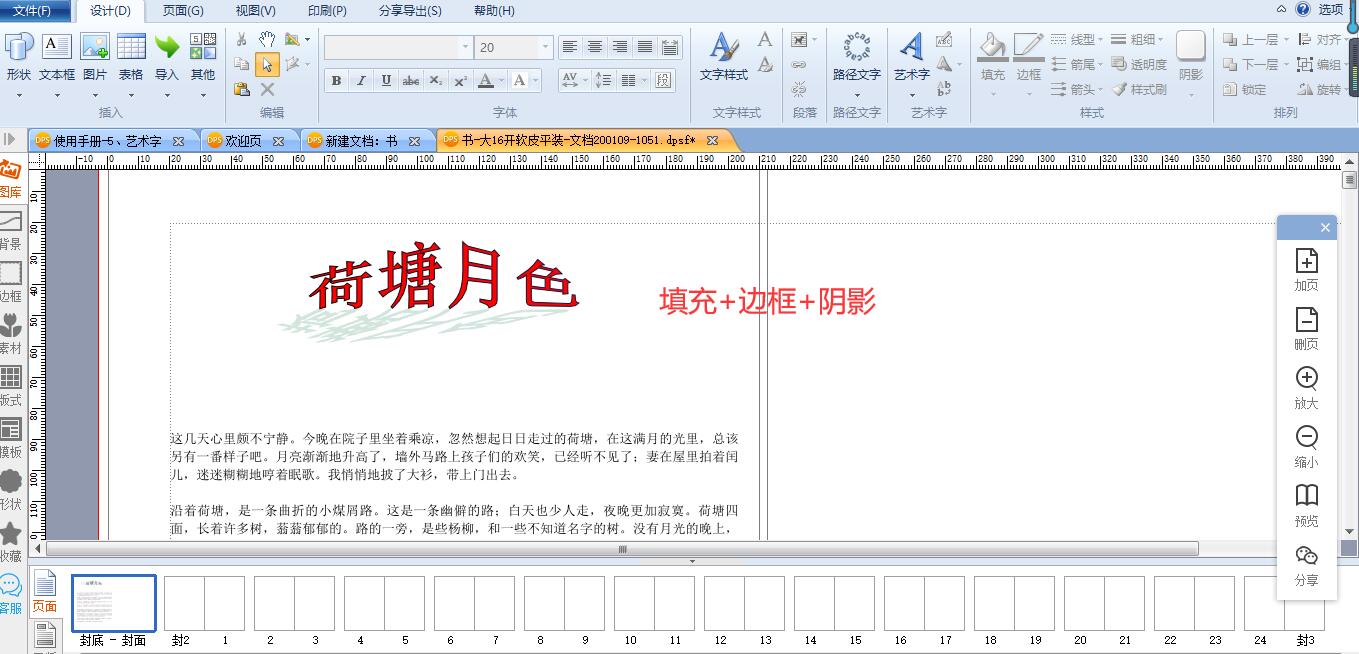Select the hand pan tool
The image size is (1359, 654).
267,39
